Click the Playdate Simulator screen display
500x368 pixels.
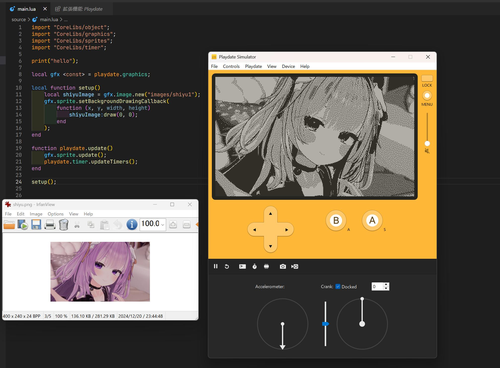tap(315, 136)
